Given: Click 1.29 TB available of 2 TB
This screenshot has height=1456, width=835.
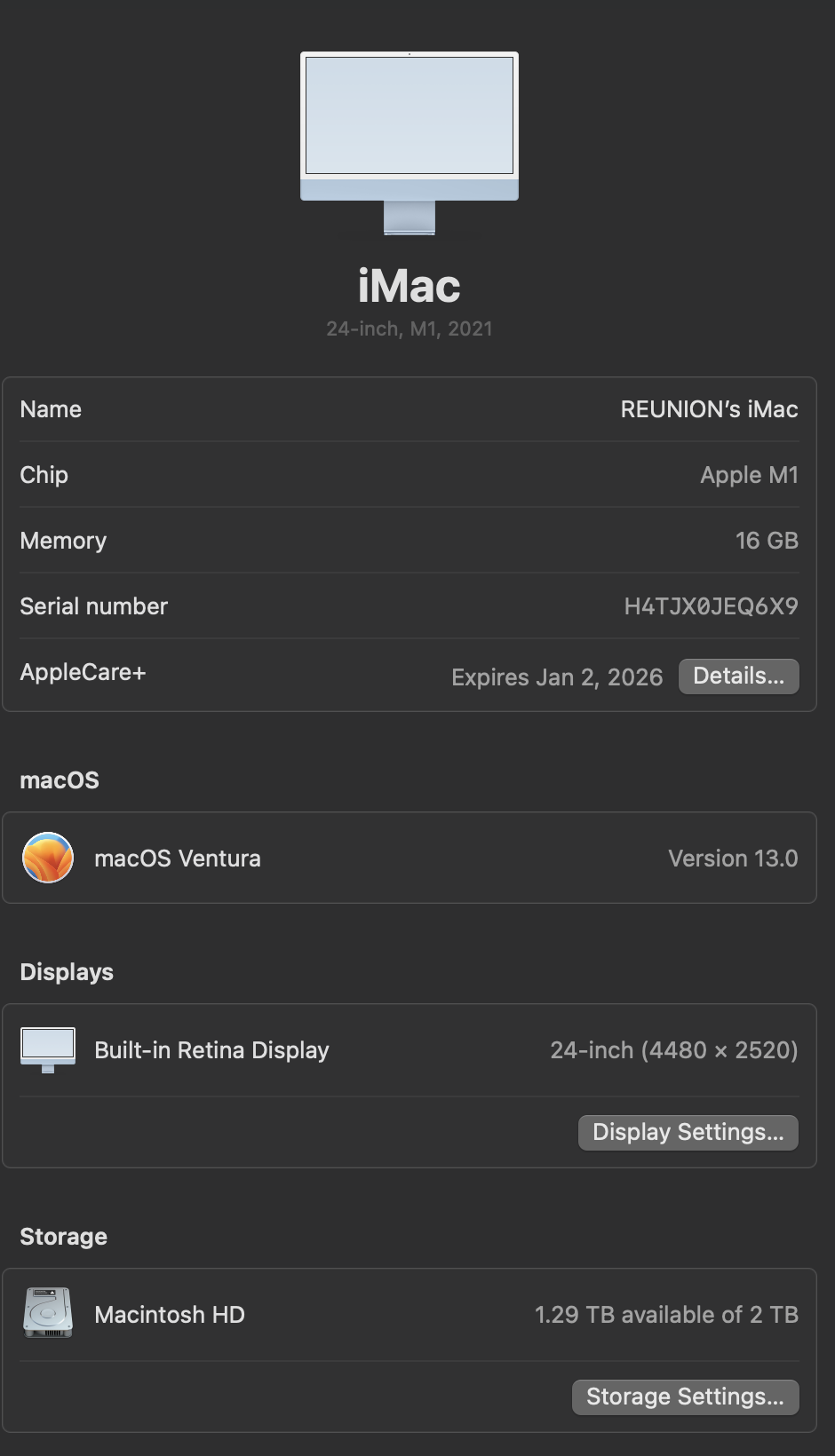Looking at the screenshot, I should (x=666, y=1315).
